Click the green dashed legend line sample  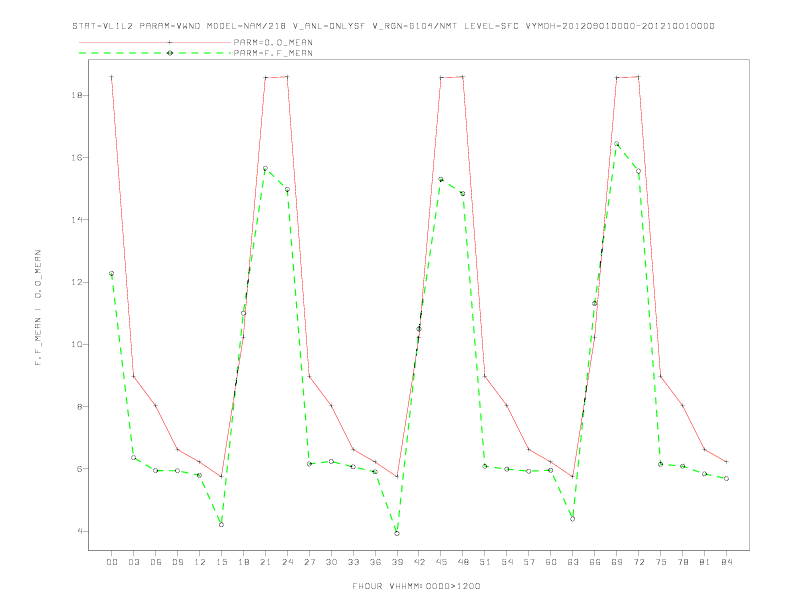[155, 53]
